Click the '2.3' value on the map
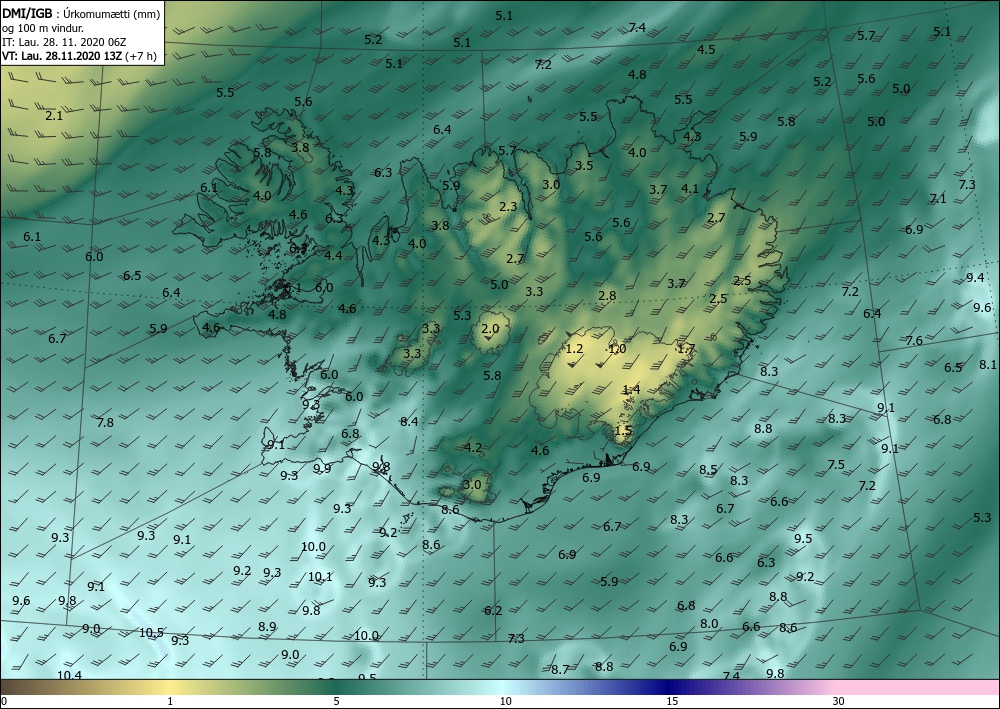The image size is (1000, 709). coord(508,207)
